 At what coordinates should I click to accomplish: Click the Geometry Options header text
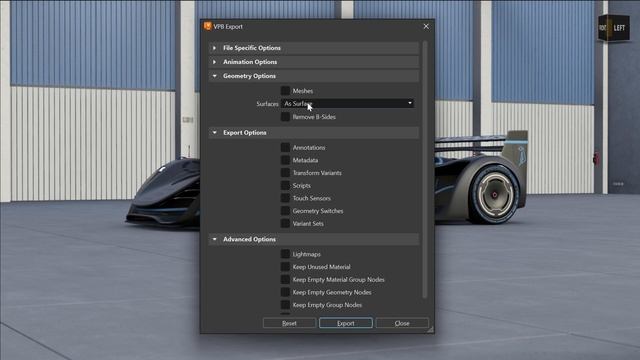249,76
